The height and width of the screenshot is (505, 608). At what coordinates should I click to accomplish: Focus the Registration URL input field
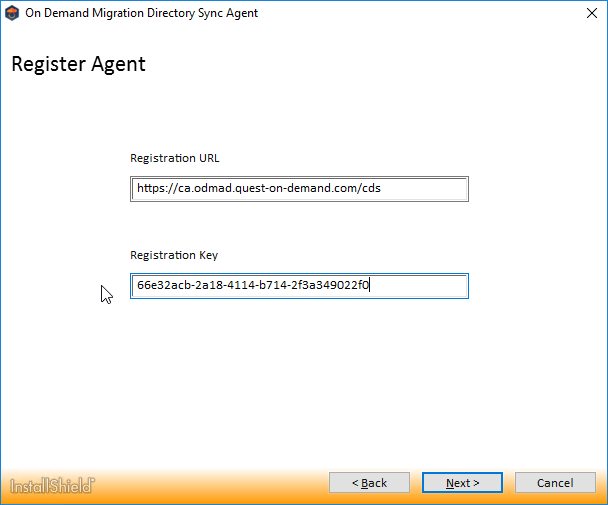(x=299, y=188)
